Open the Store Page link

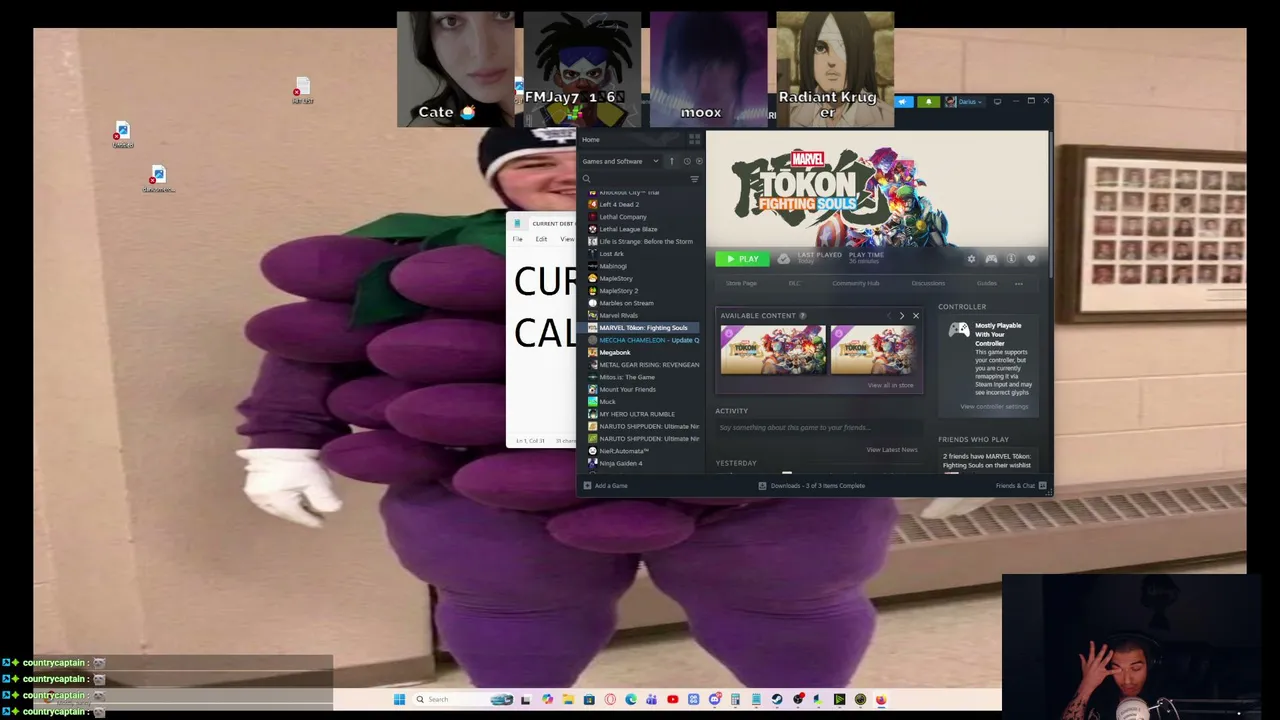741,283
